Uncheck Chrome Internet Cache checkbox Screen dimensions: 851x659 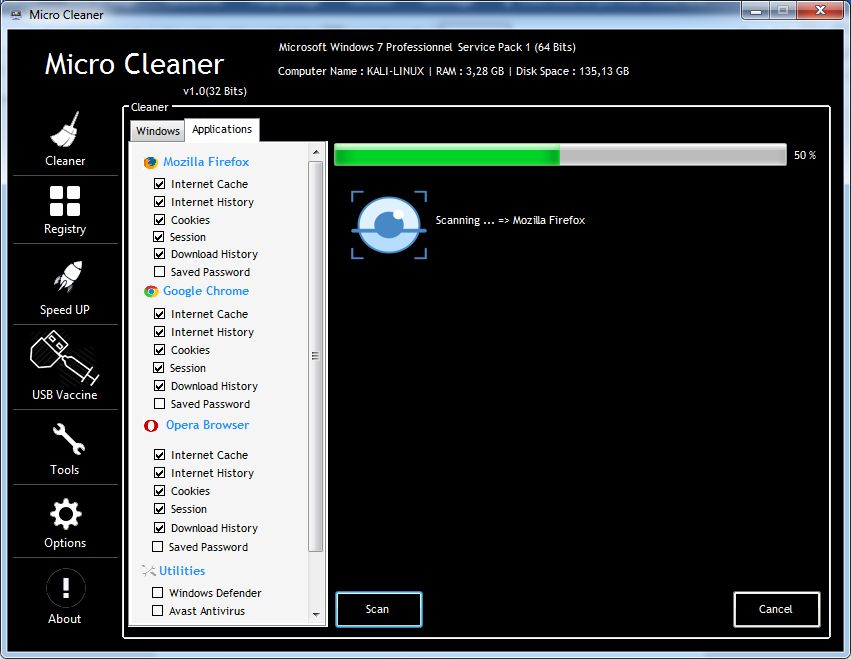tap(160, 313)
